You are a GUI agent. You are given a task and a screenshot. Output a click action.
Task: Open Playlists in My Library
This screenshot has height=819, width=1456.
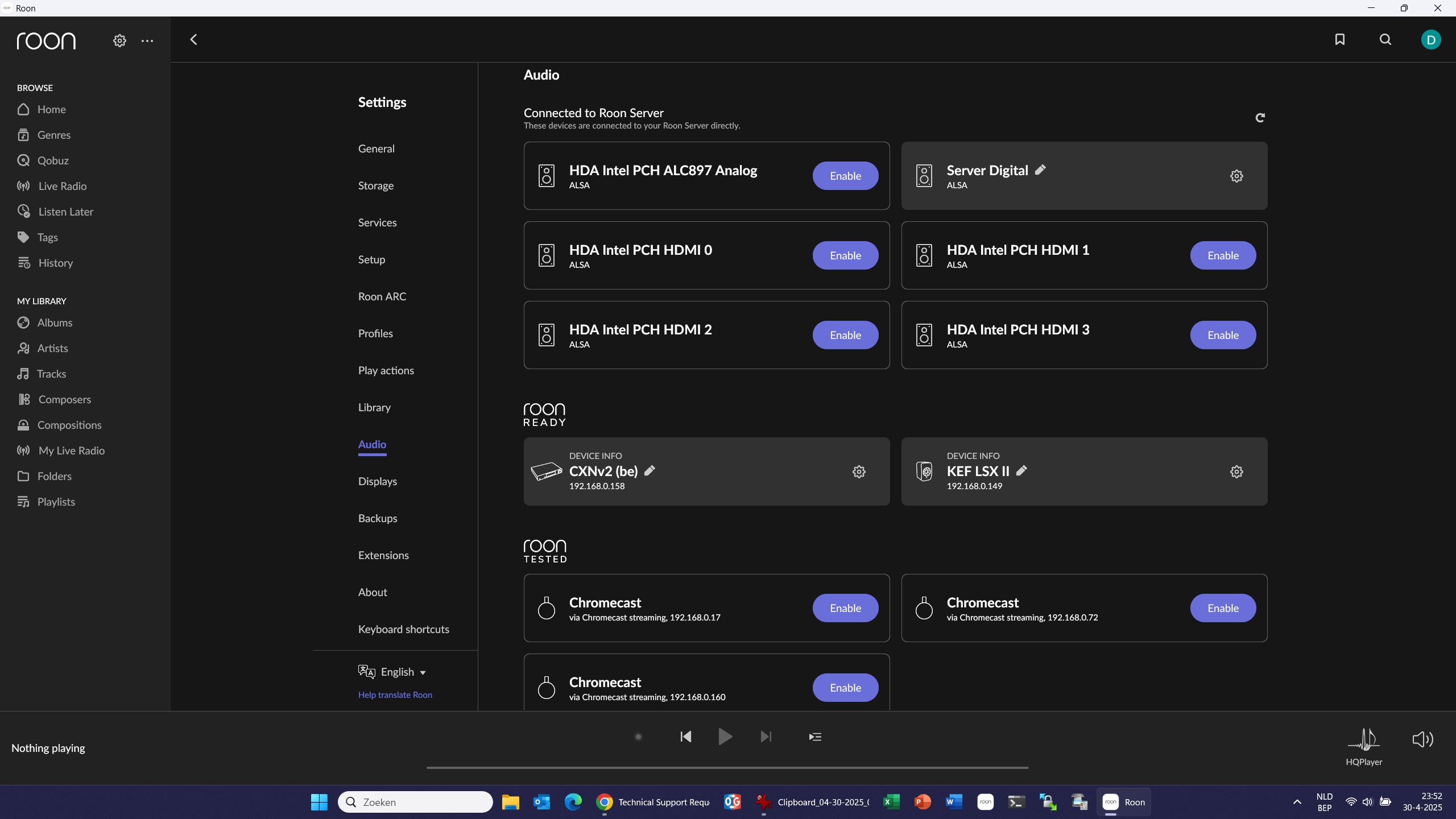[46, 502]
